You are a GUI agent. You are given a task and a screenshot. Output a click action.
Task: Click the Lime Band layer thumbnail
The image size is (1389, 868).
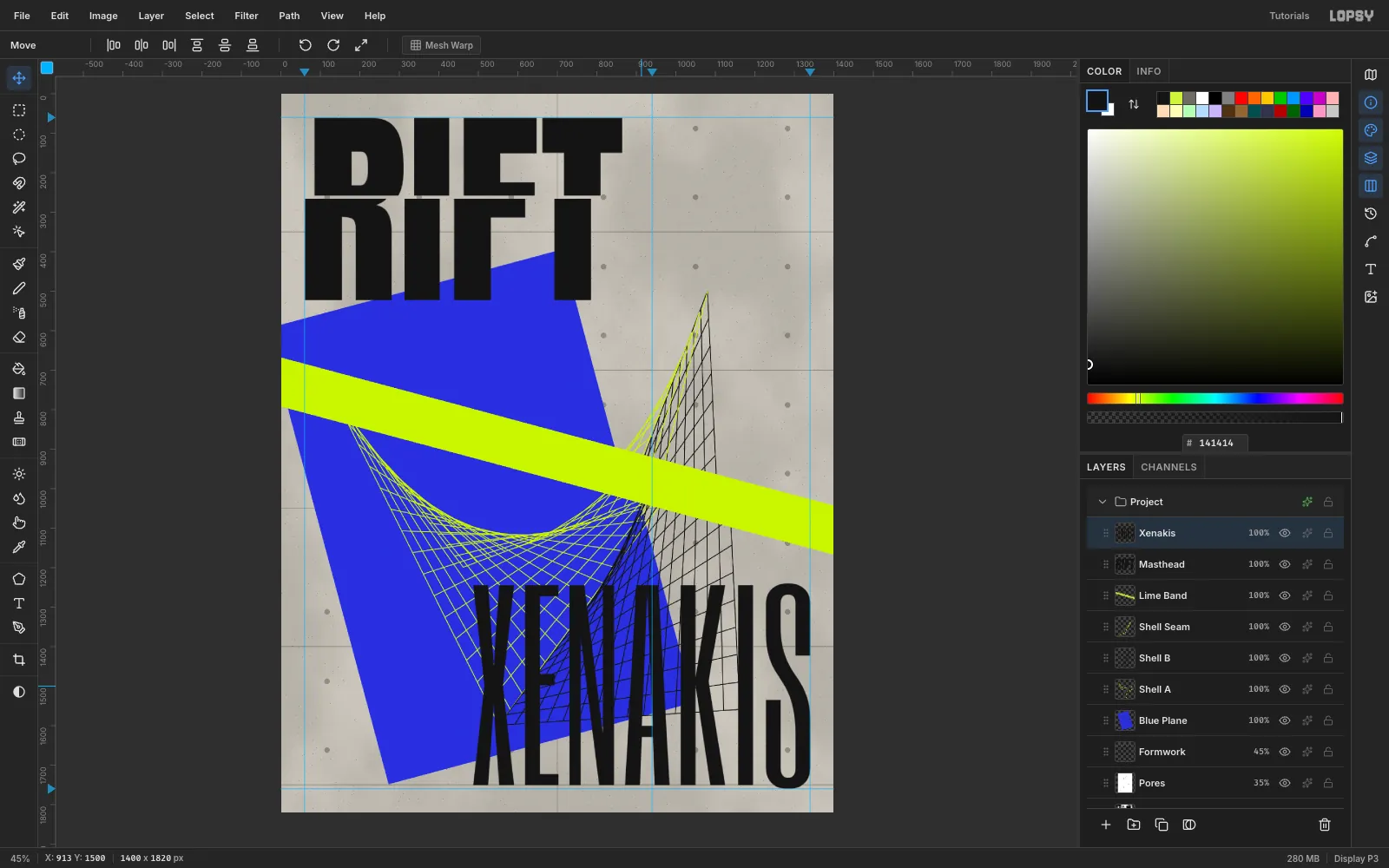[x=1124, y=595]
